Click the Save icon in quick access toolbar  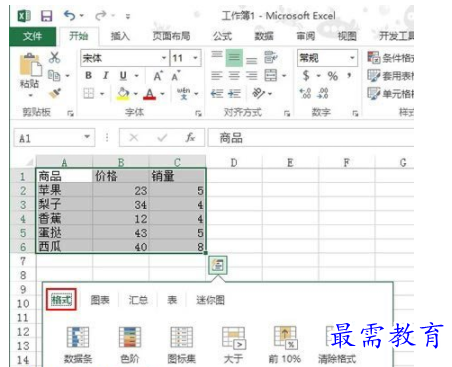click(47, 16)
